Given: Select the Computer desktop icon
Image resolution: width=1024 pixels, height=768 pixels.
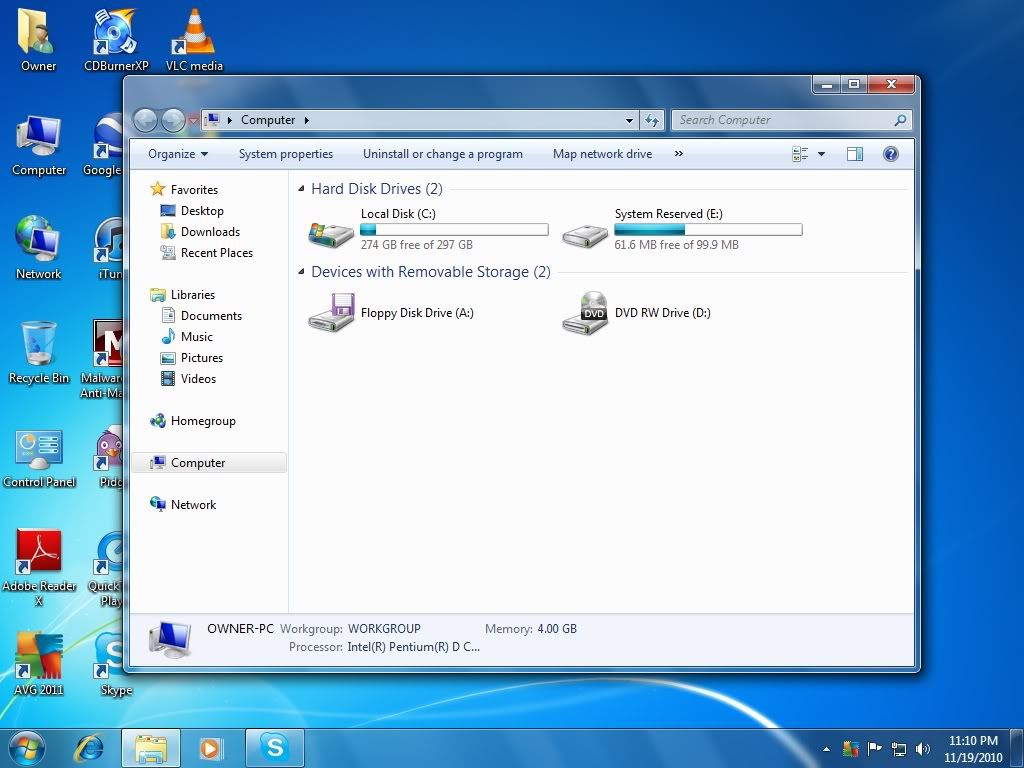Looking at the screenshot, I should coord(39,145).
